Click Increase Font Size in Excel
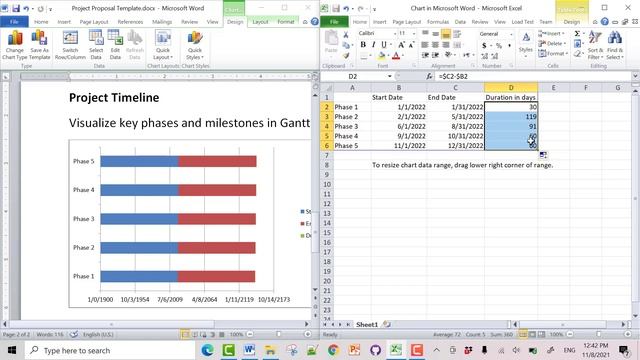The width and height of the screenshot is (640, 360). pos(402,44)
